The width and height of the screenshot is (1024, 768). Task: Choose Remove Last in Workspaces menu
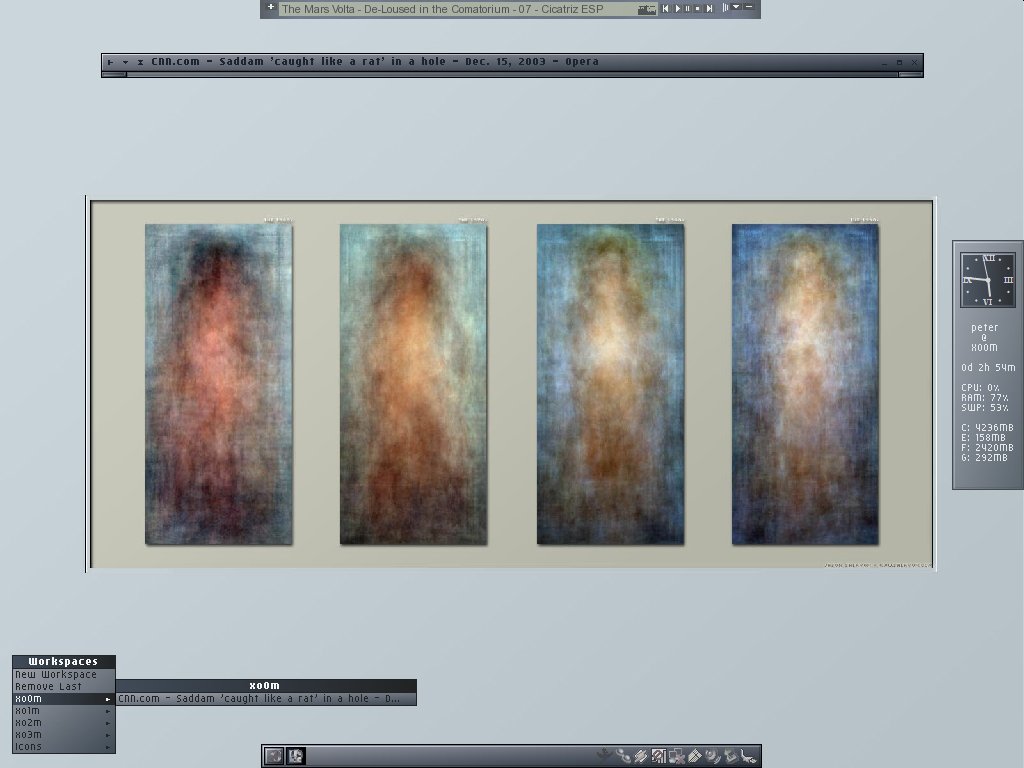pos(63,686)
